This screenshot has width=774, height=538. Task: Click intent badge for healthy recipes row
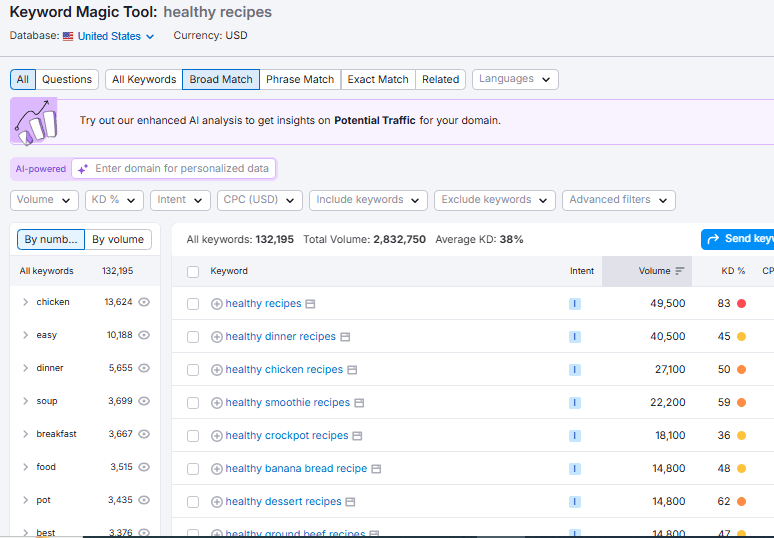click(x=575, y=304)
